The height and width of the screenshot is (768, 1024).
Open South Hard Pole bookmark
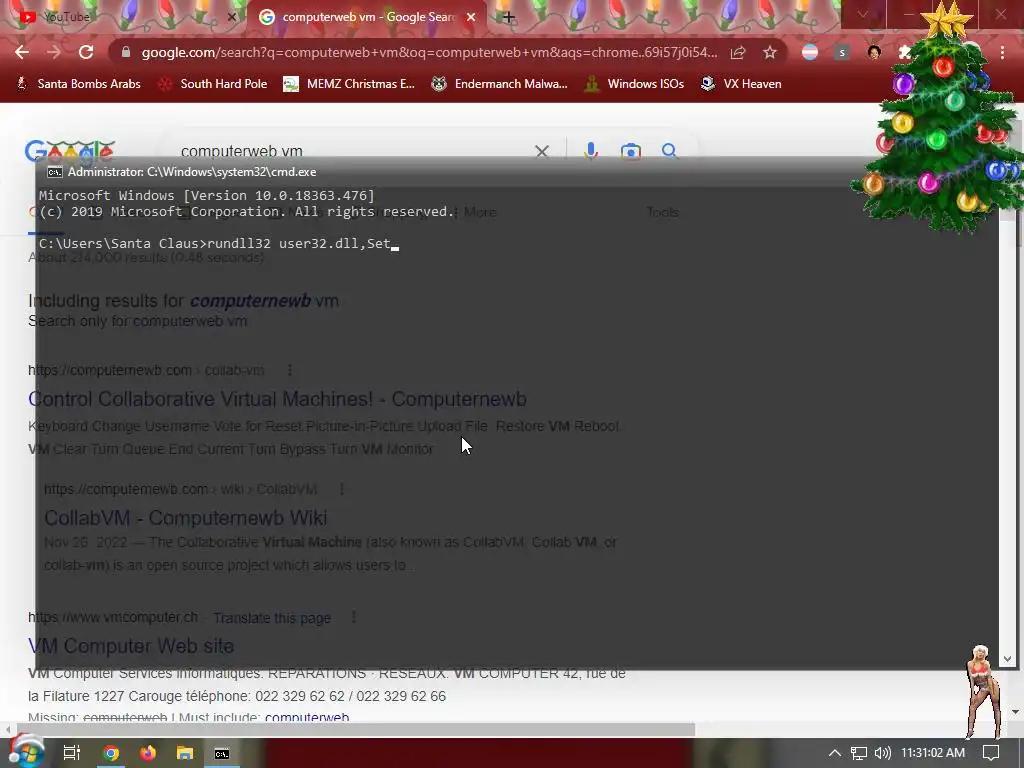(212, 84)
